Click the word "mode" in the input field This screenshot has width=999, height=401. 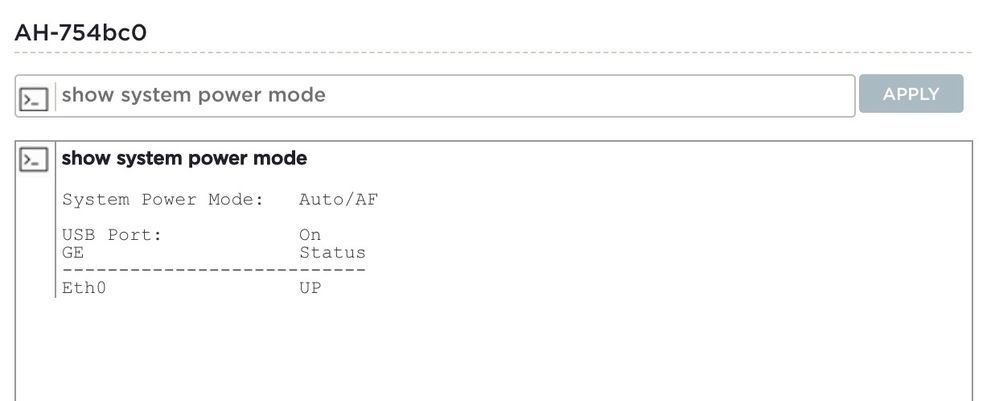297,96
